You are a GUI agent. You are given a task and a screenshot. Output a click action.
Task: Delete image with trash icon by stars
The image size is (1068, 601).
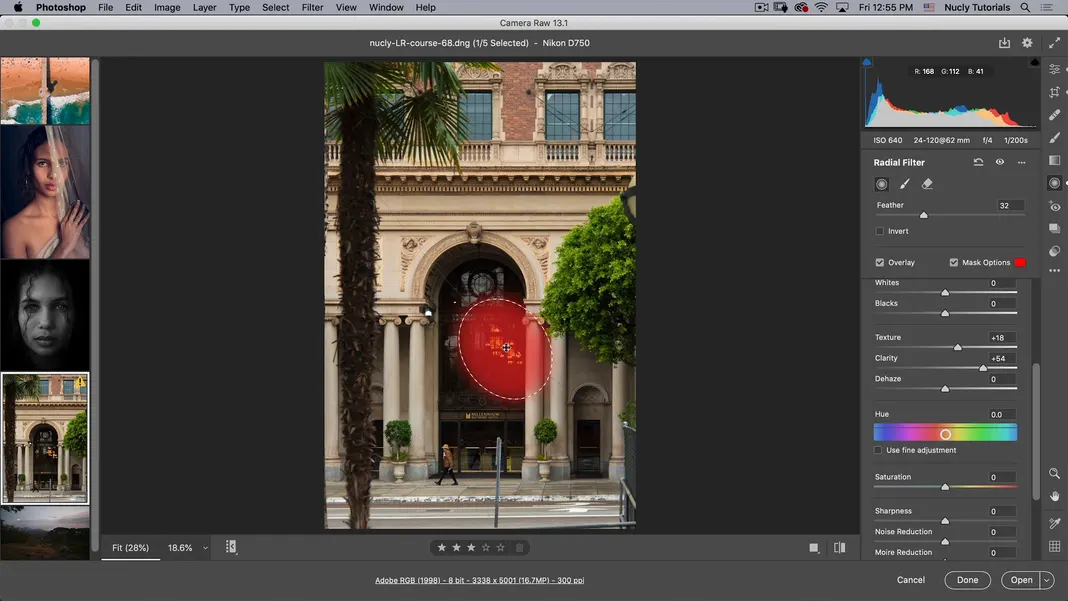click(520, 548)
